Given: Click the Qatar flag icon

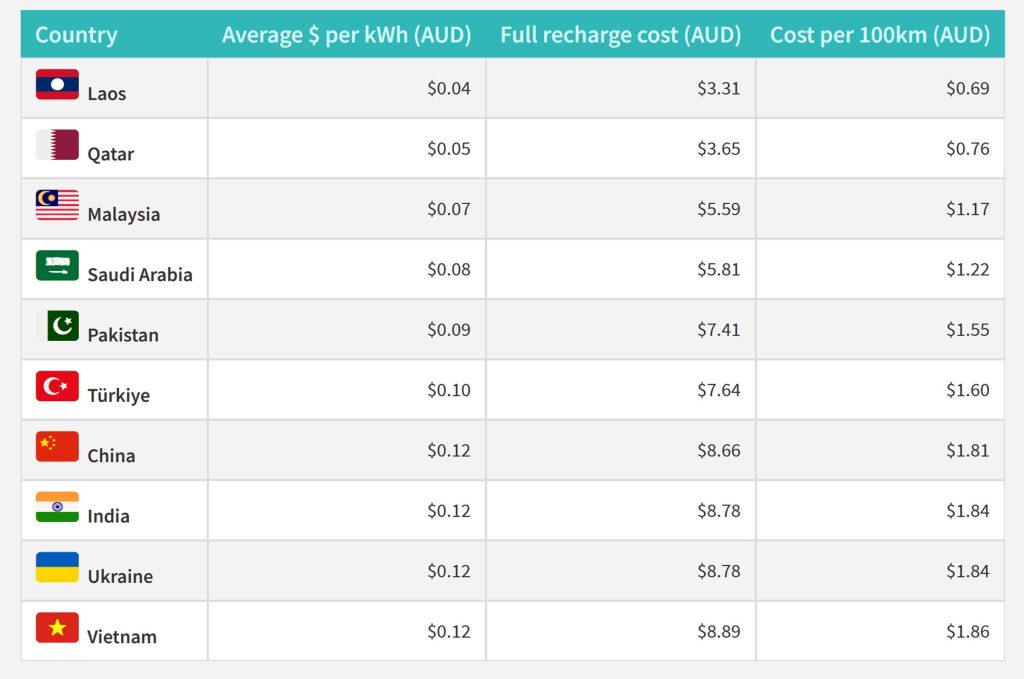Looking at the screenshot, I should pyautogui.click(x=57, y=144).
